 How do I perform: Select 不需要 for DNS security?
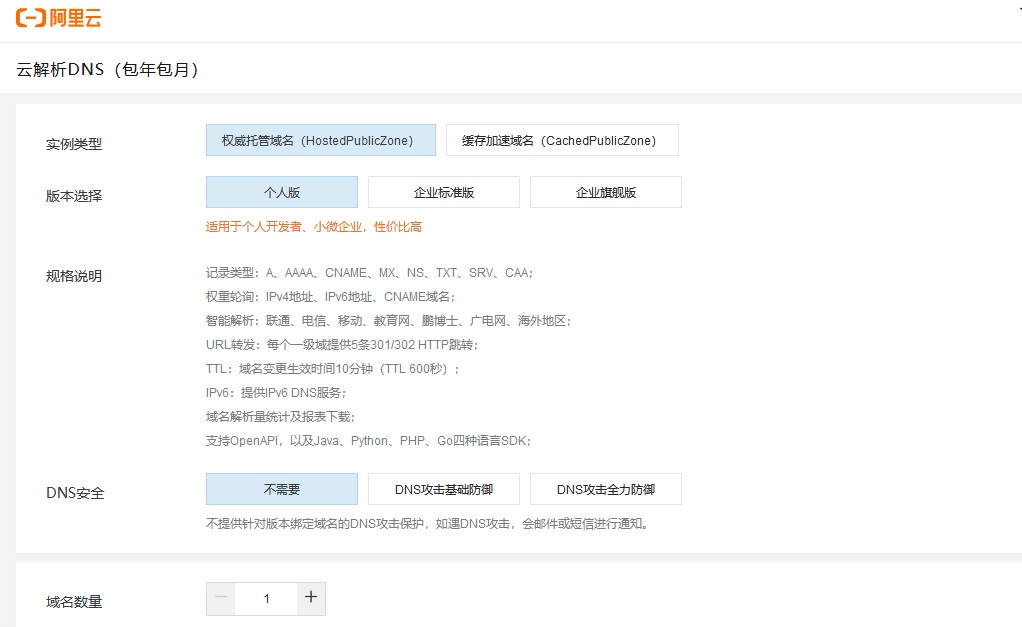pyautogui.click(x=281, y=488)
